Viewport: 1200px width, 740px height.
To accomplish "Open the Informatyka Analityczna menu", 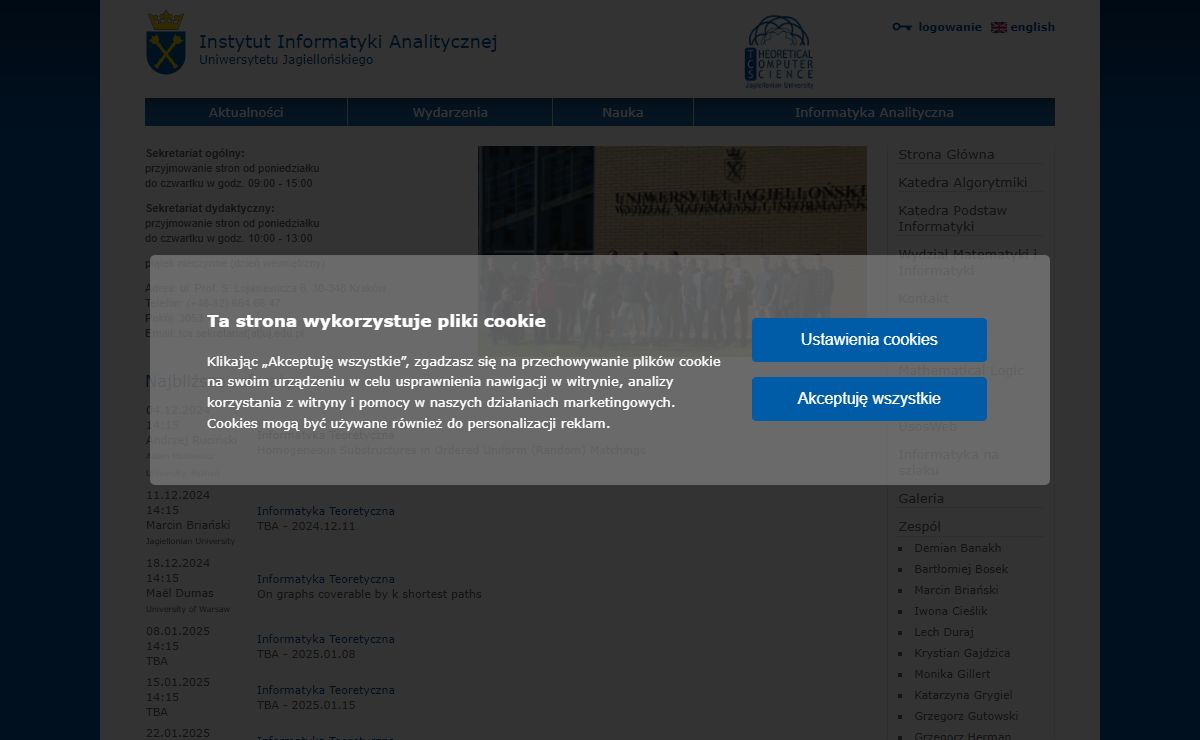I will (x=874, y=112).
